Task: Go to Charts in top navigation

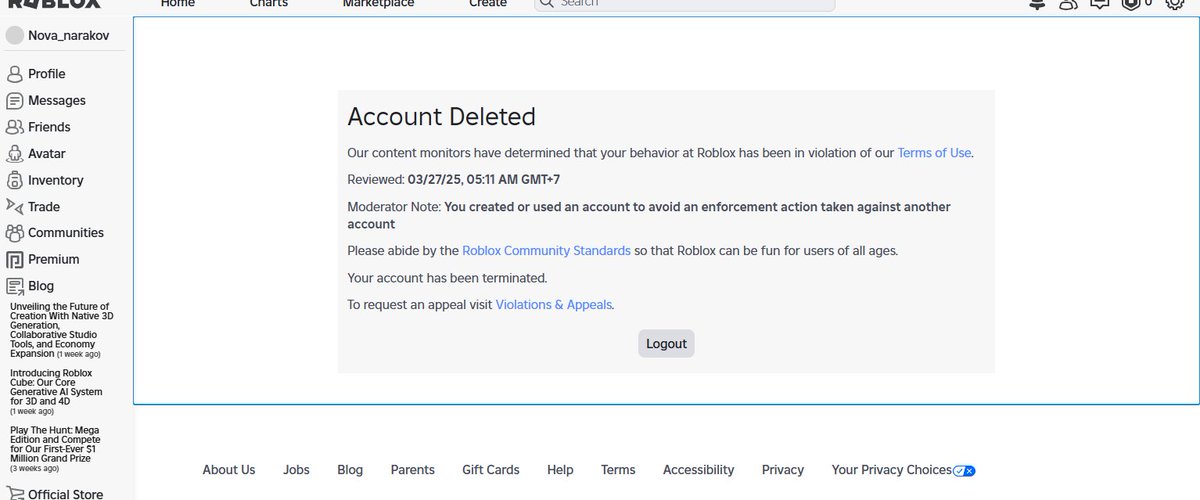Action: 269,4
